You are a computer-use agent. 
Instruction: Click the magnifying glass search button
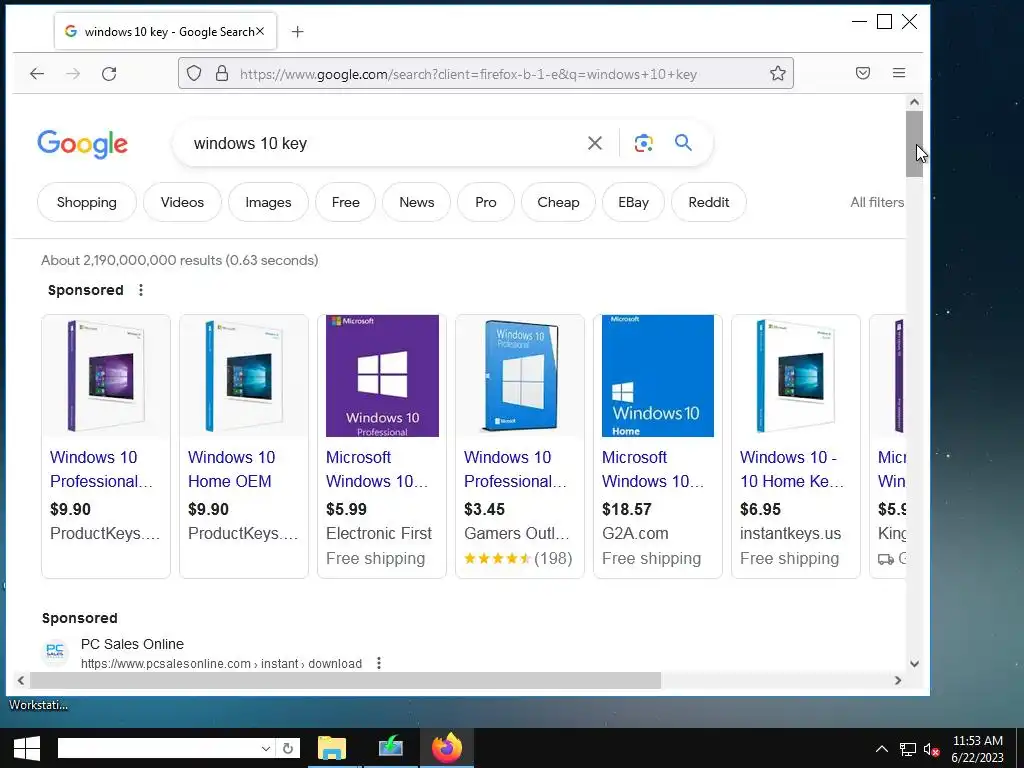[683, 142]
